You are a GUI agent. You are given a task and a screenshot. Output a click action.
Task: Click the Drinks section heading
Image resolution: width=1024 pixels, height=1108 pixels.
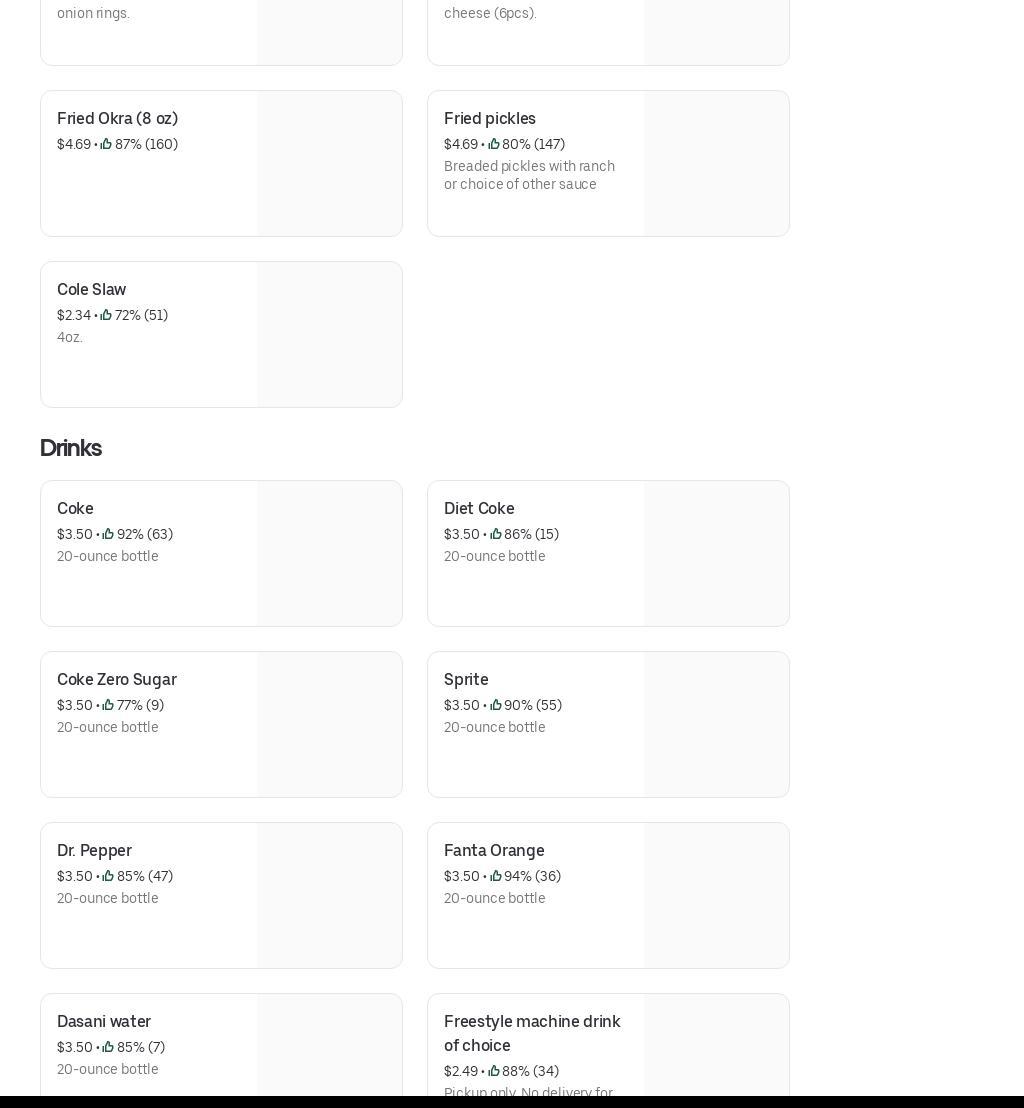click(x=70, y=448)
